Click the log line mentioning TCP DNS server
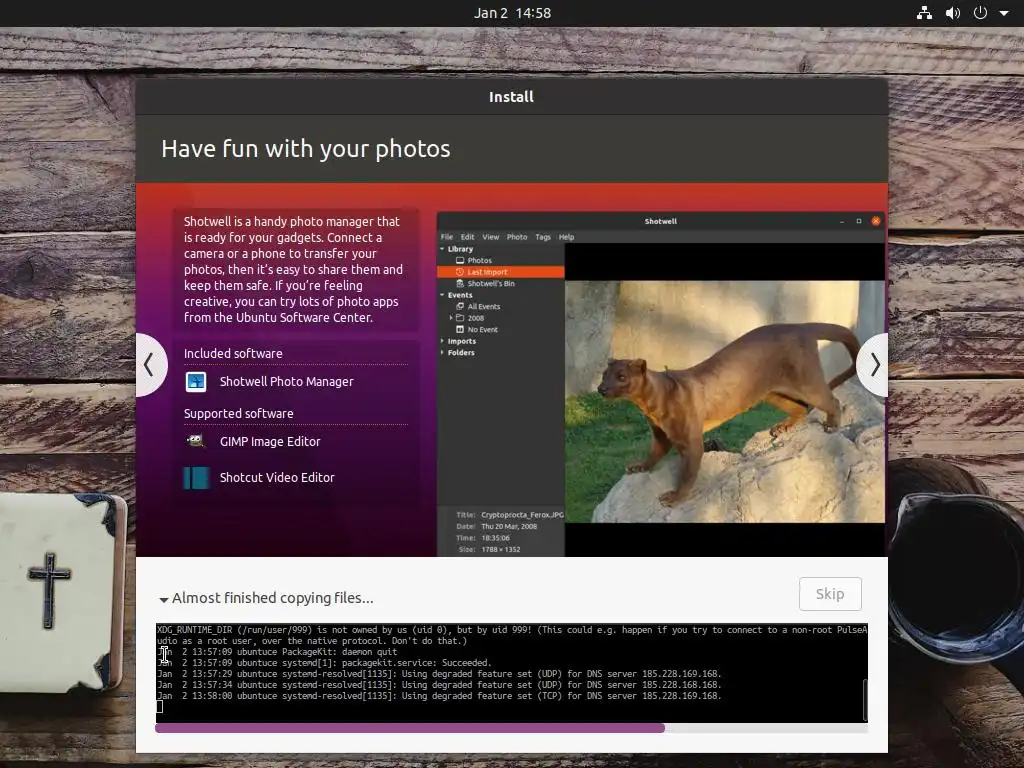Screen dimensions: 1024x768 pyautogui.click(x=439, y=696)
